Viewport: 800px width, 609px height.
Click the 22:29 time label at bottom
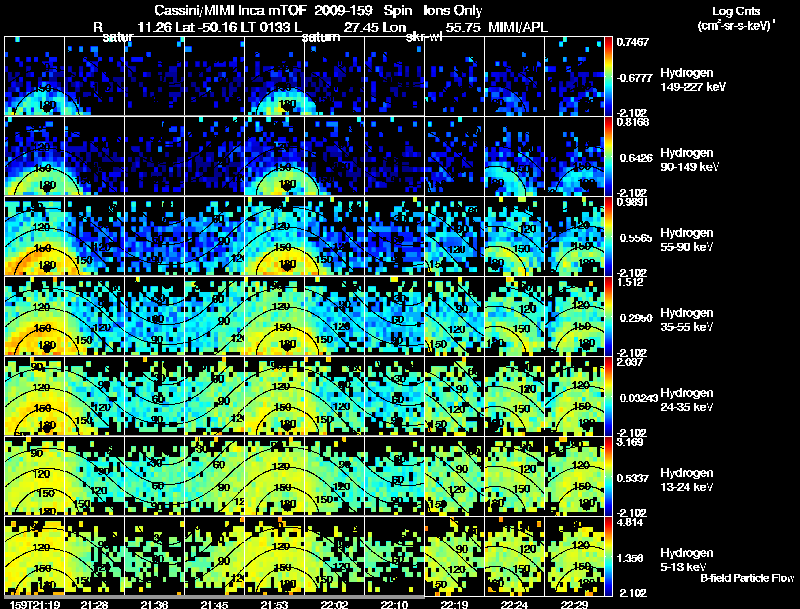[x=575, y=603]
